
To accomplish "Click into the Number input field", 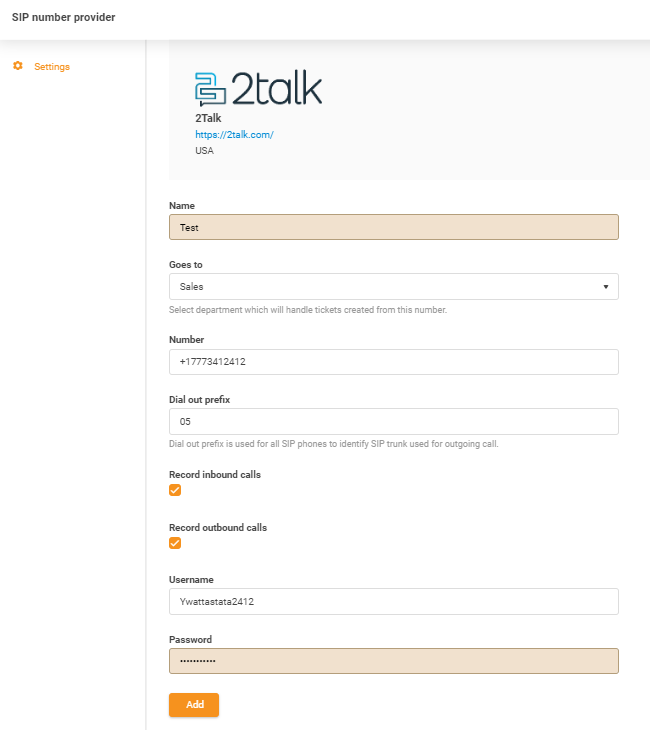I will pos(393,362).
